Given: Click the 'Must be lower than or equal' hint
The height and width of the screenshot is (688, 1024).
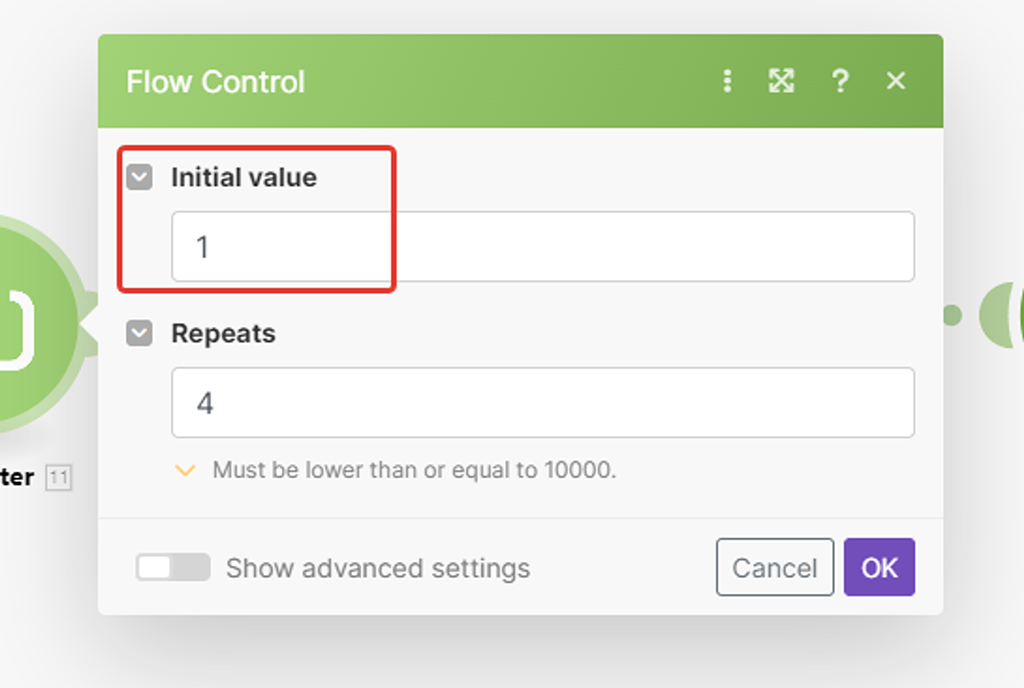Looking at the screenshot, I should (x=414, y=470).
